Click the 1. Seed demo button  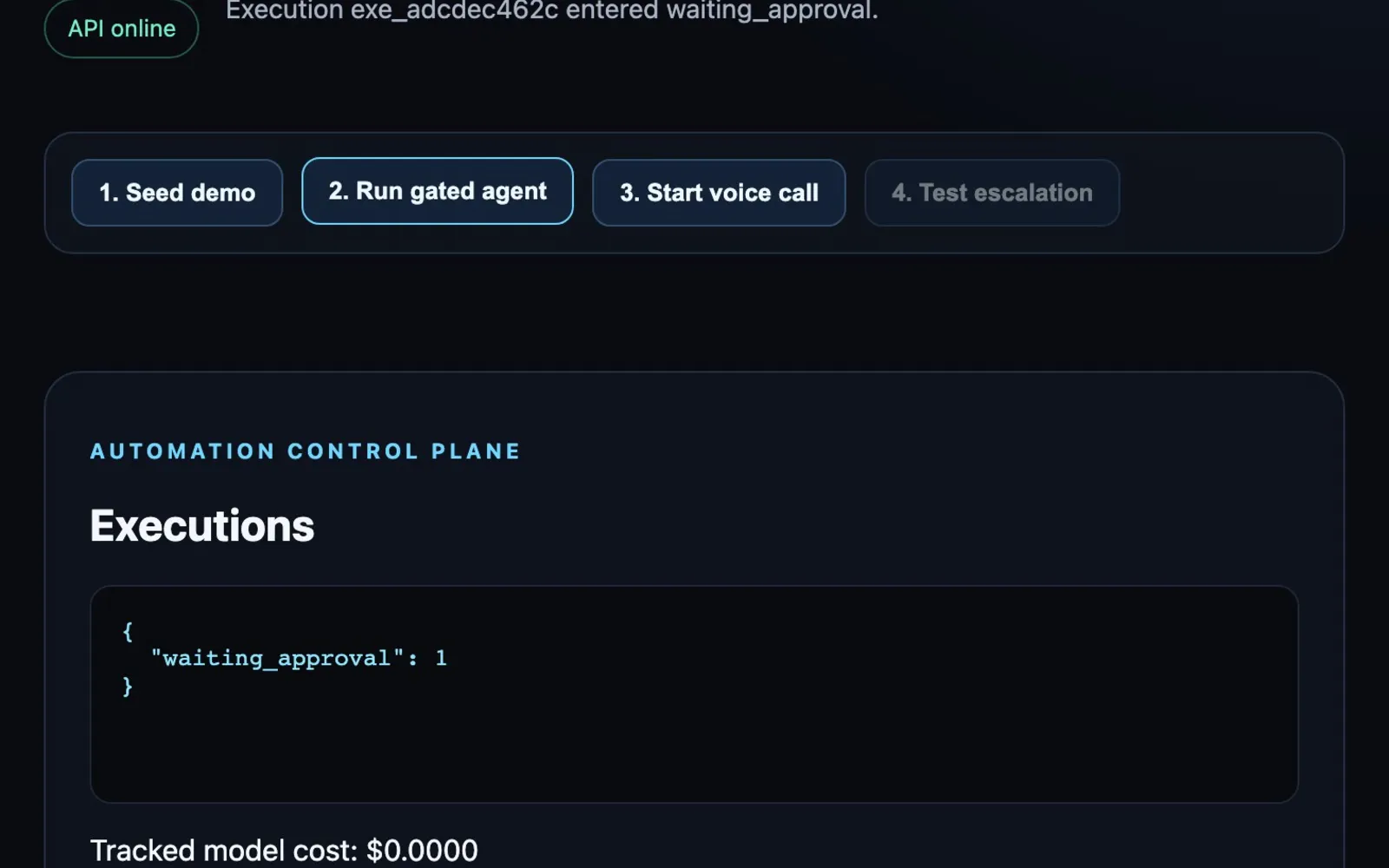(x=177, y=193)
